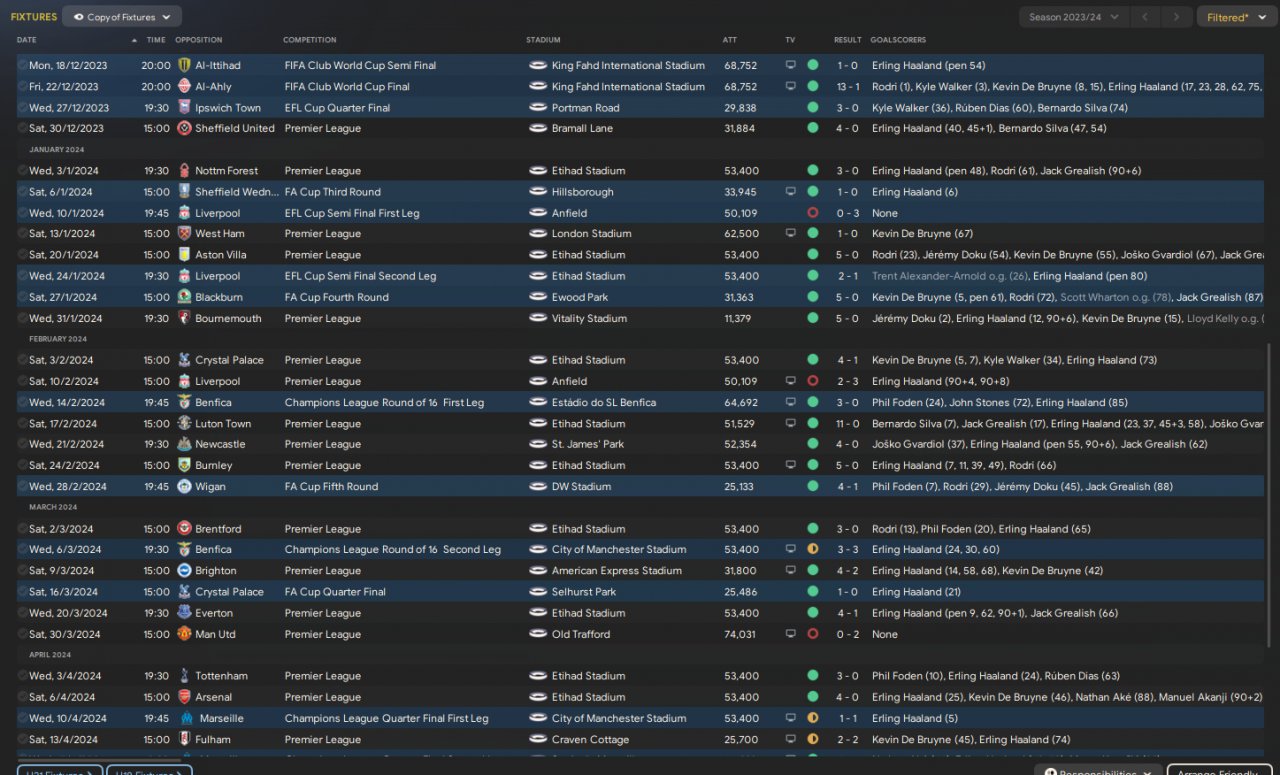Select the Man Utd club crest
Screen dimensions: 1280x775
pos(184,634)
